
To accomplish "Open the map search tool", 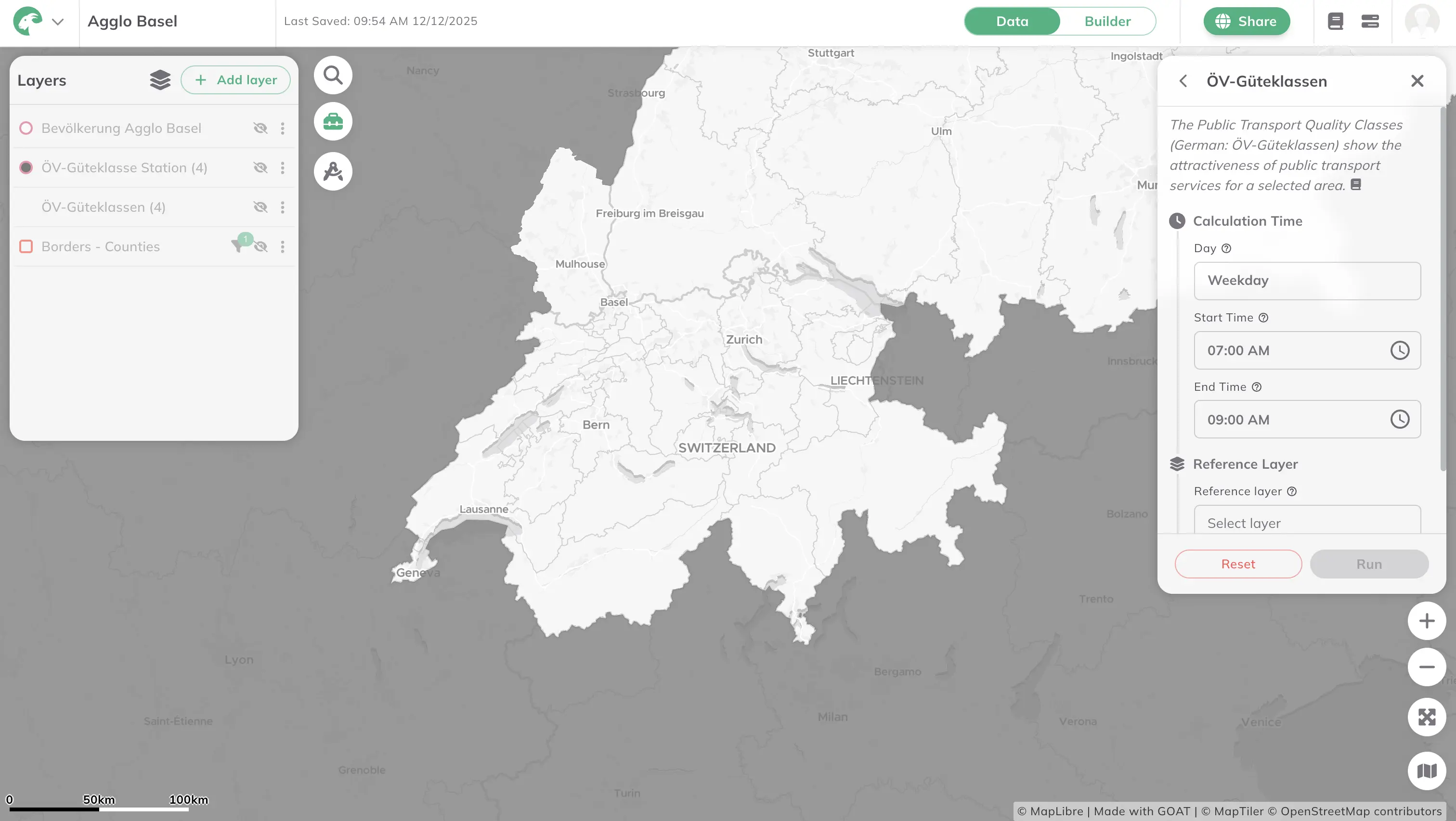I will pyautogui.click(x=333, y=75).
